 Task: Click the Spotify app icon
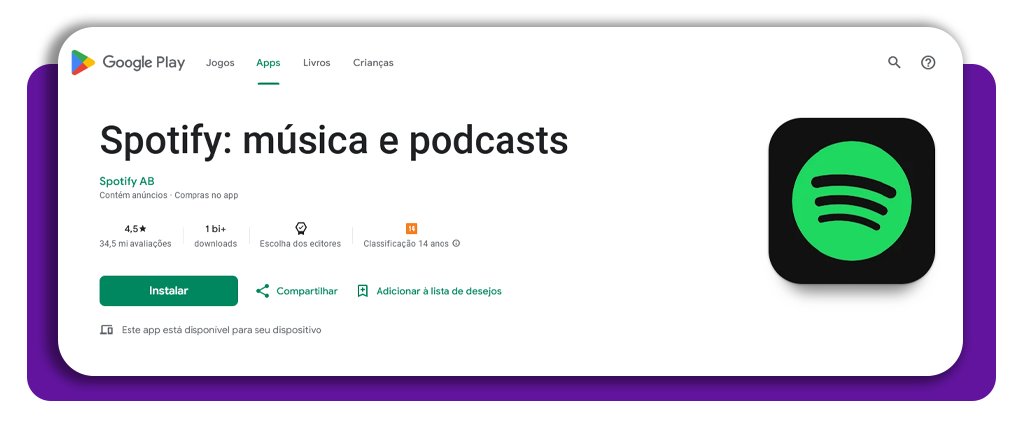click(852, 200)
